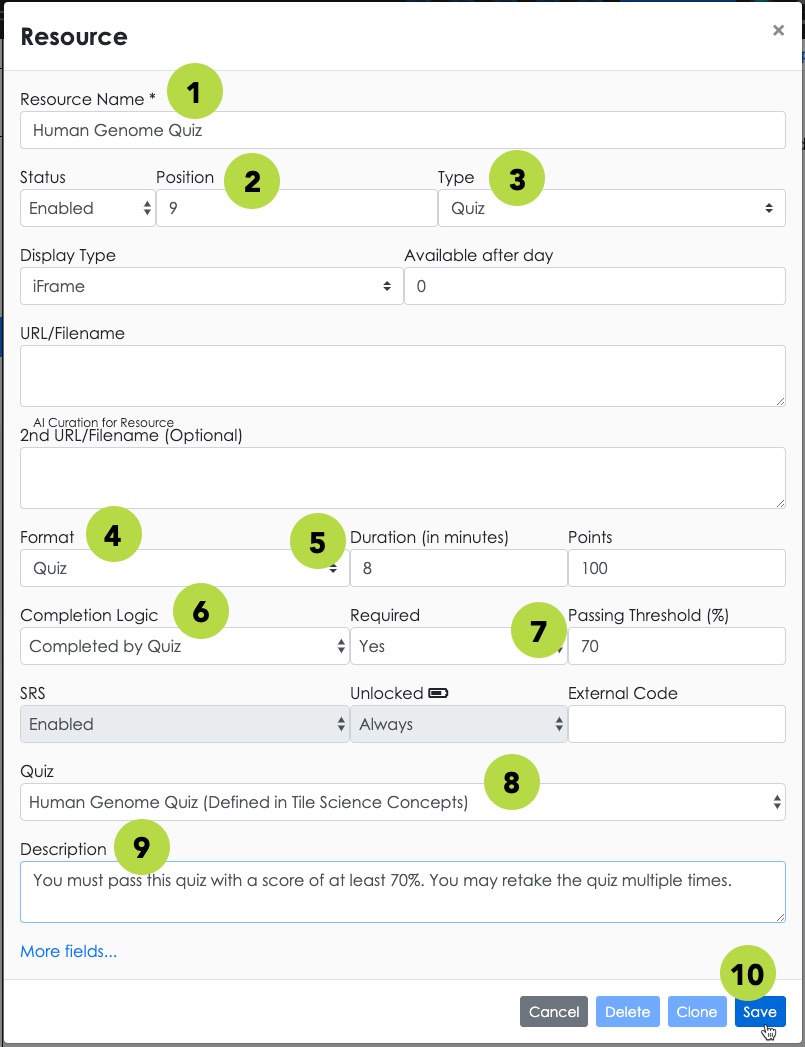Open the Required dropdown
Screen dimensions: 805x1047
[x=459, y=646]
